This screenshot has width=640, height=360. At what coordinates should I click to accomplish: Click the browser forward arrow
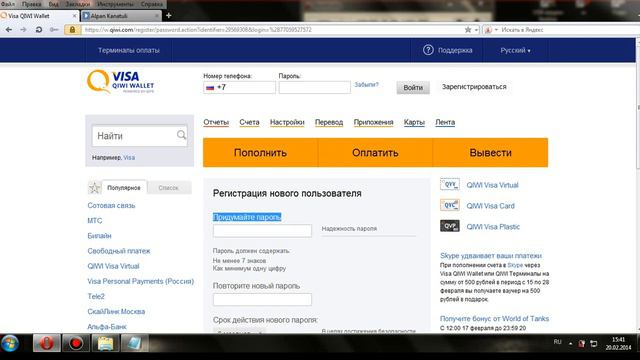coord(23,30)
